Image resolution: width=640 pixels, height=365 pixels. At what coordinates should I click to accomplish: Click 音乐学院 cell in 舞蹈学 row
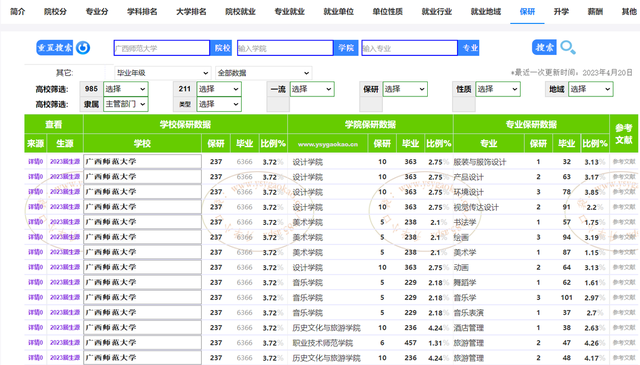308,283
